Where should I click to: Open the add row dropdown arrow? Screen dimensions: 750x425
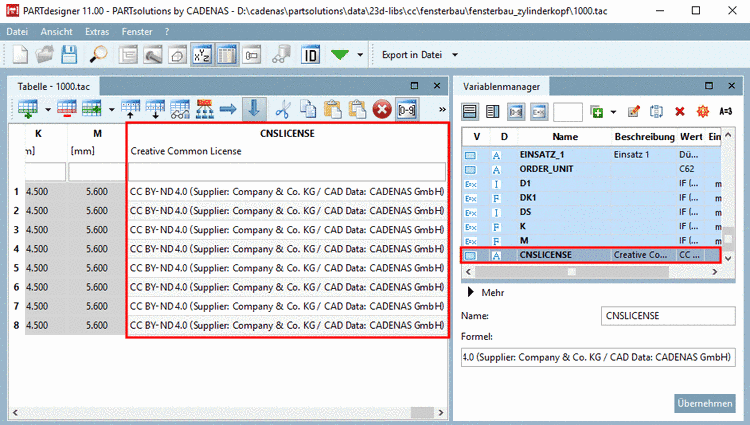pyautogui.click(x=48, y=109)
